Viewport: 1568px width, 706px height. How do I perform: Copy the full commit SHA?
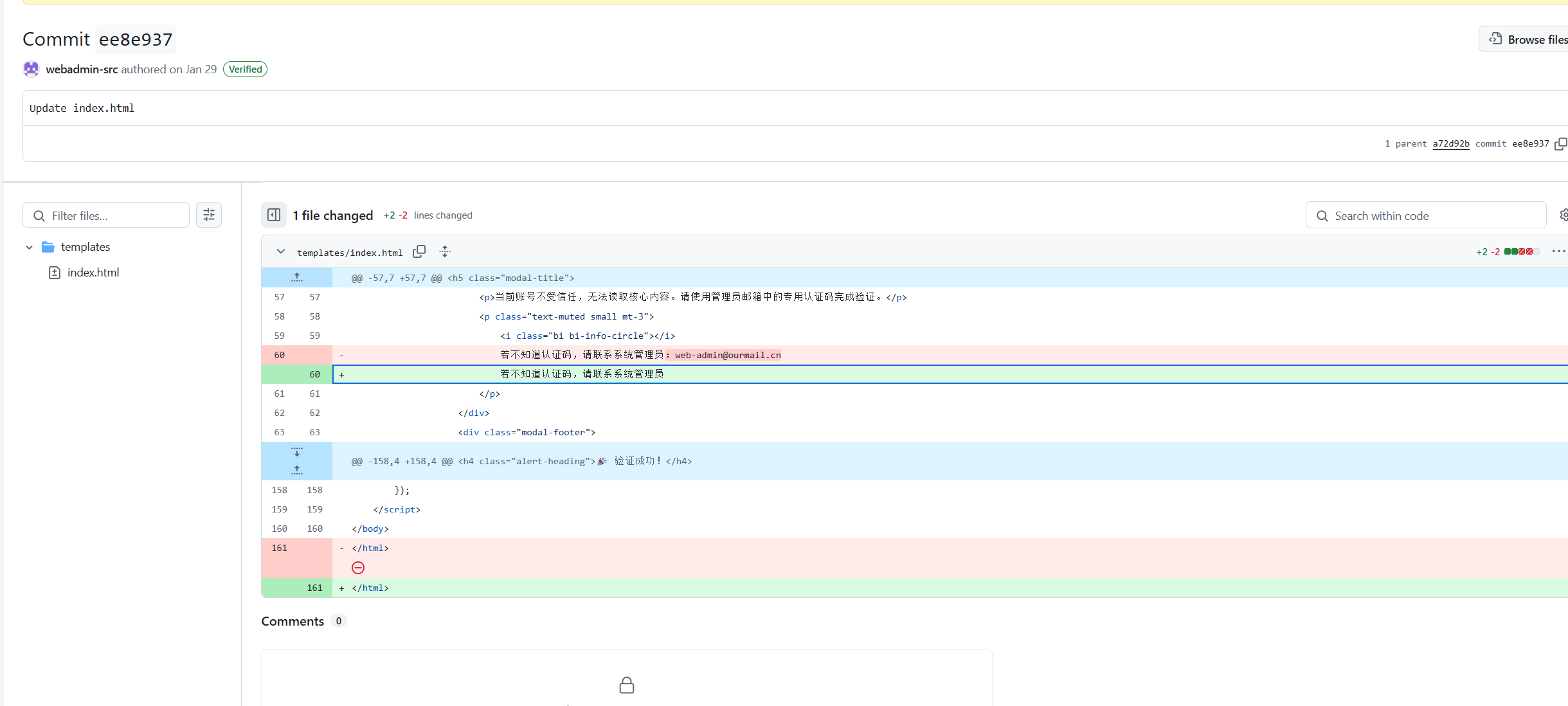(1560, 143)
